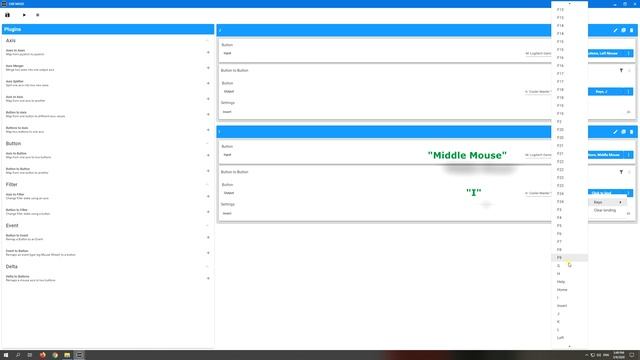Open Chrome from the taskbar

[x=55, y=355]
